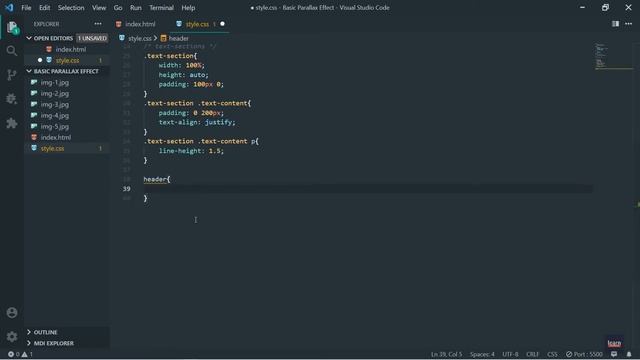
Task: Click the unsaved dot on style.css tab
Action: [222, 24]
